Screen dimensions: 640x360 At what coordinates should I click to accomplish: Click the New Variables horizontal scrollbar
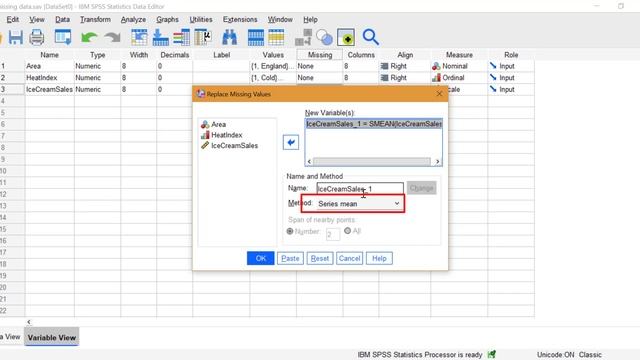coord(371,162)
